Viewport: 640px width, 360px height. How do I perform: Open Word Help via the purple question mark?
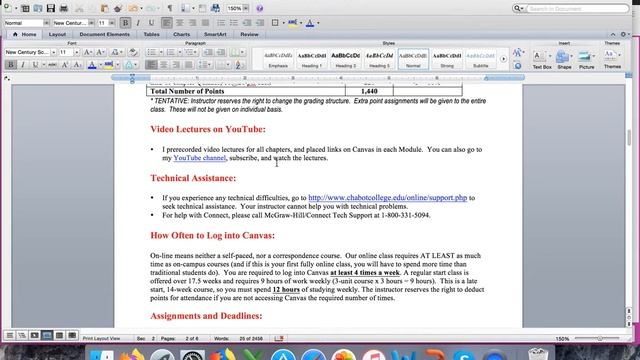[259, 8]
